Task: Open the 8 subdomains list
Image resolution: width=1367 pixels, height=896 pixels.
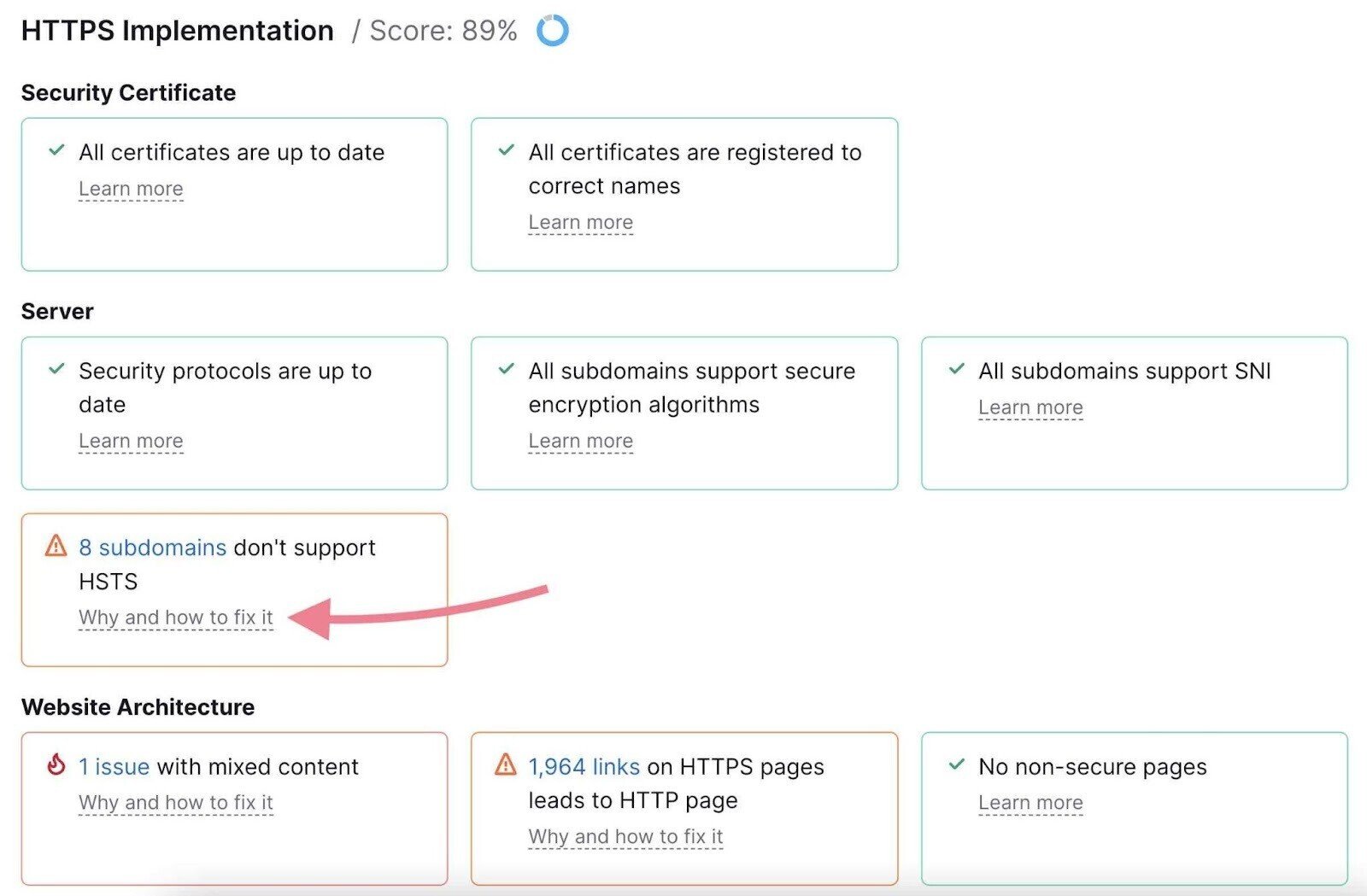Action: point(152,548)
